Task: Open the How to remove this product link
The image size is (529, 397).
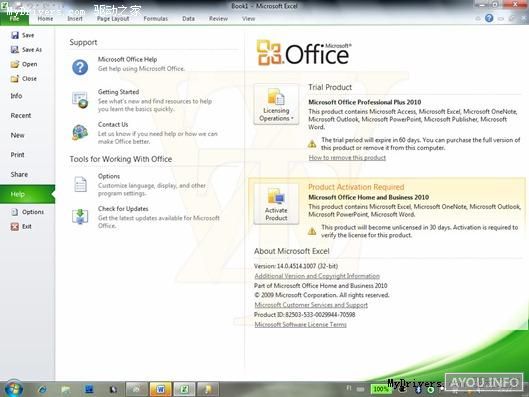Action: [347, 158]
